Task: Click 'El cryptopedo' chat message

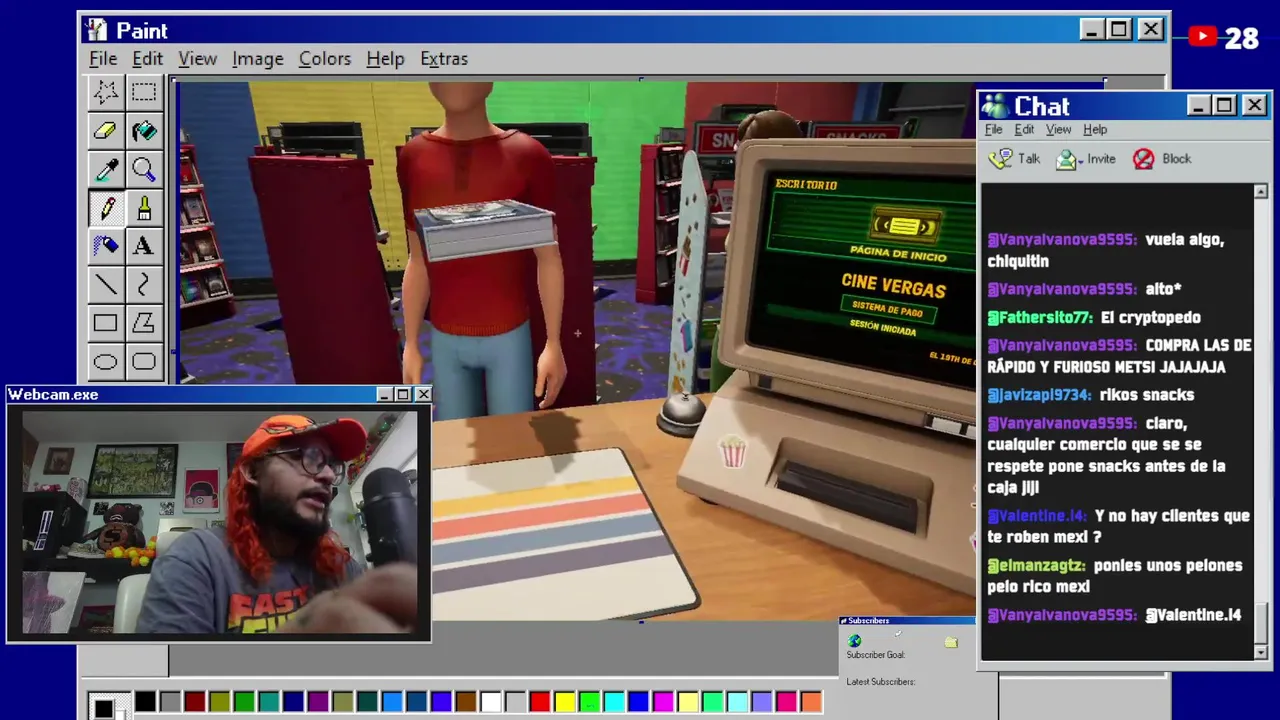Action: pyautogui.click(x=1150, y=317)
